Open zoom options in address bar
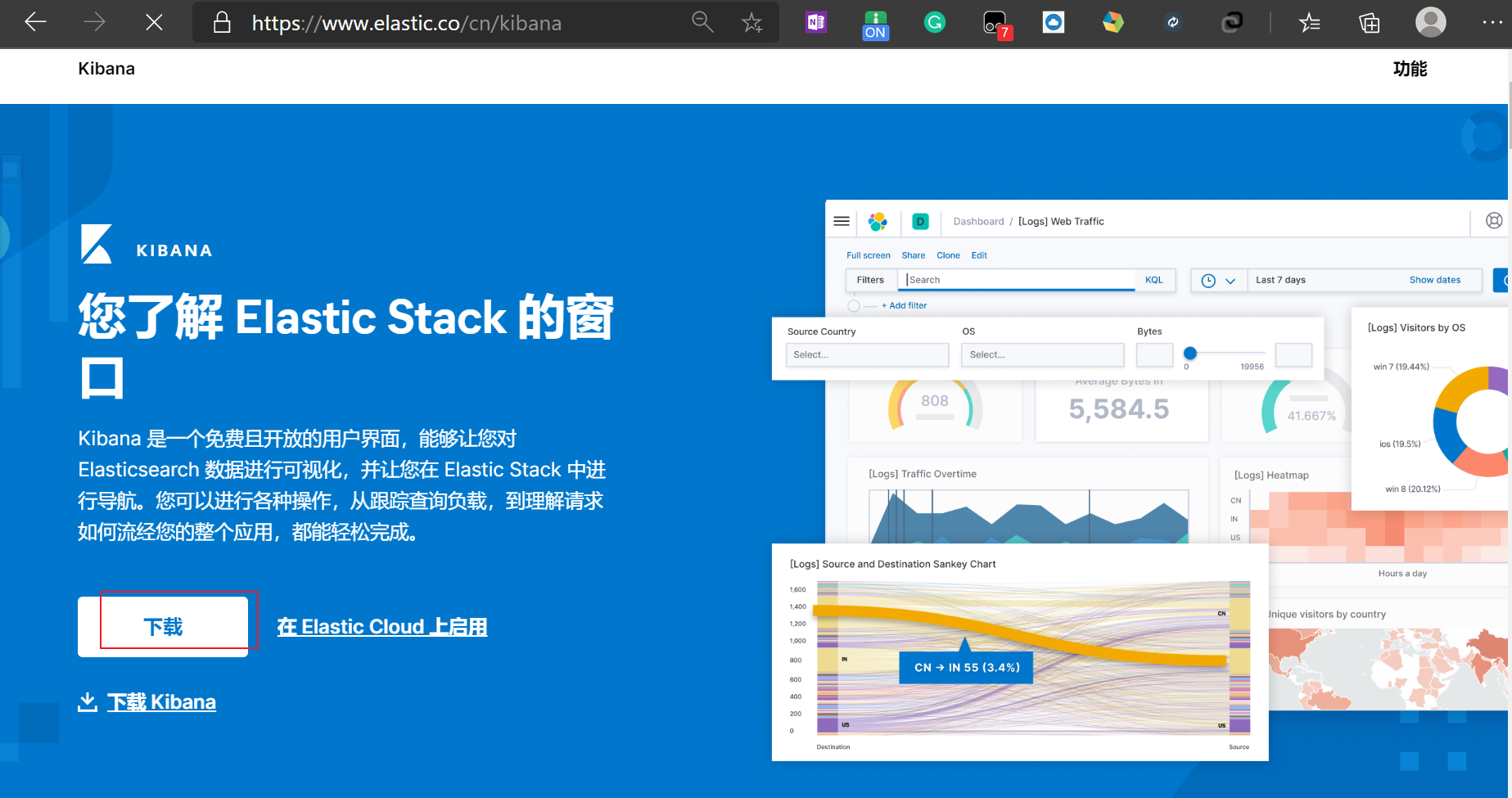 click(702, 22)
